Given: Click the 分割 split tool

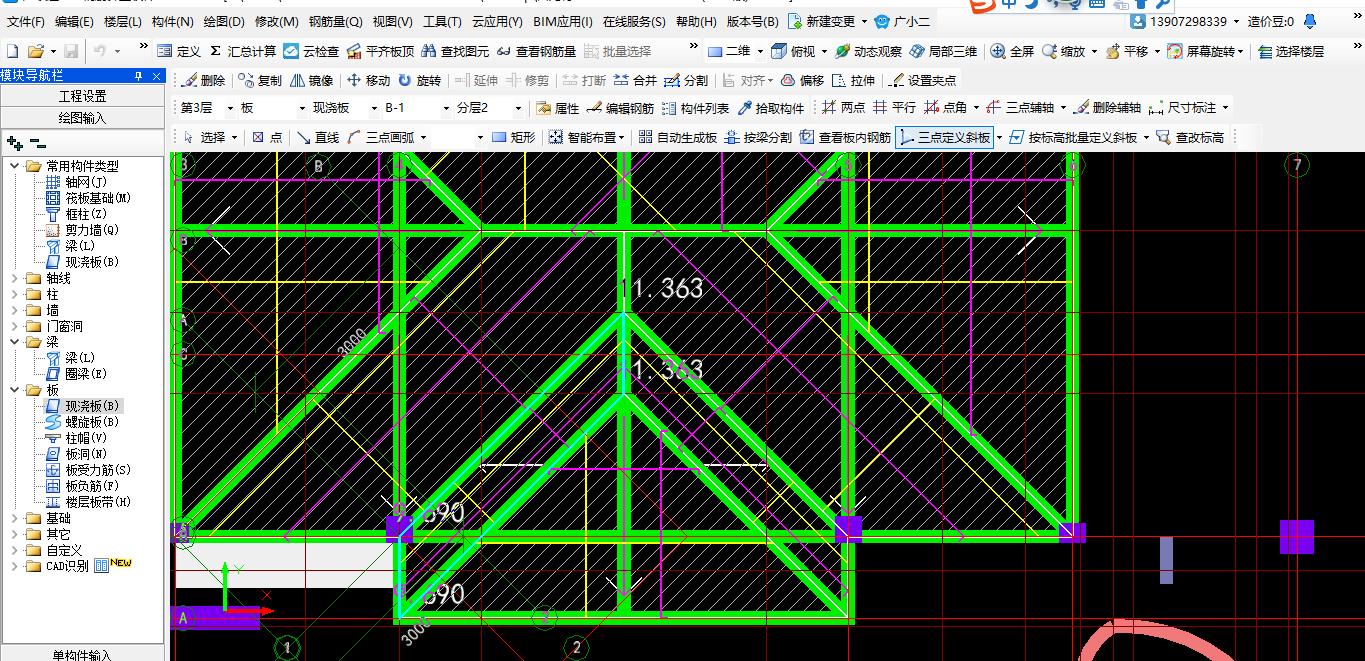Looking at the screenshot, I should point(686,81).
